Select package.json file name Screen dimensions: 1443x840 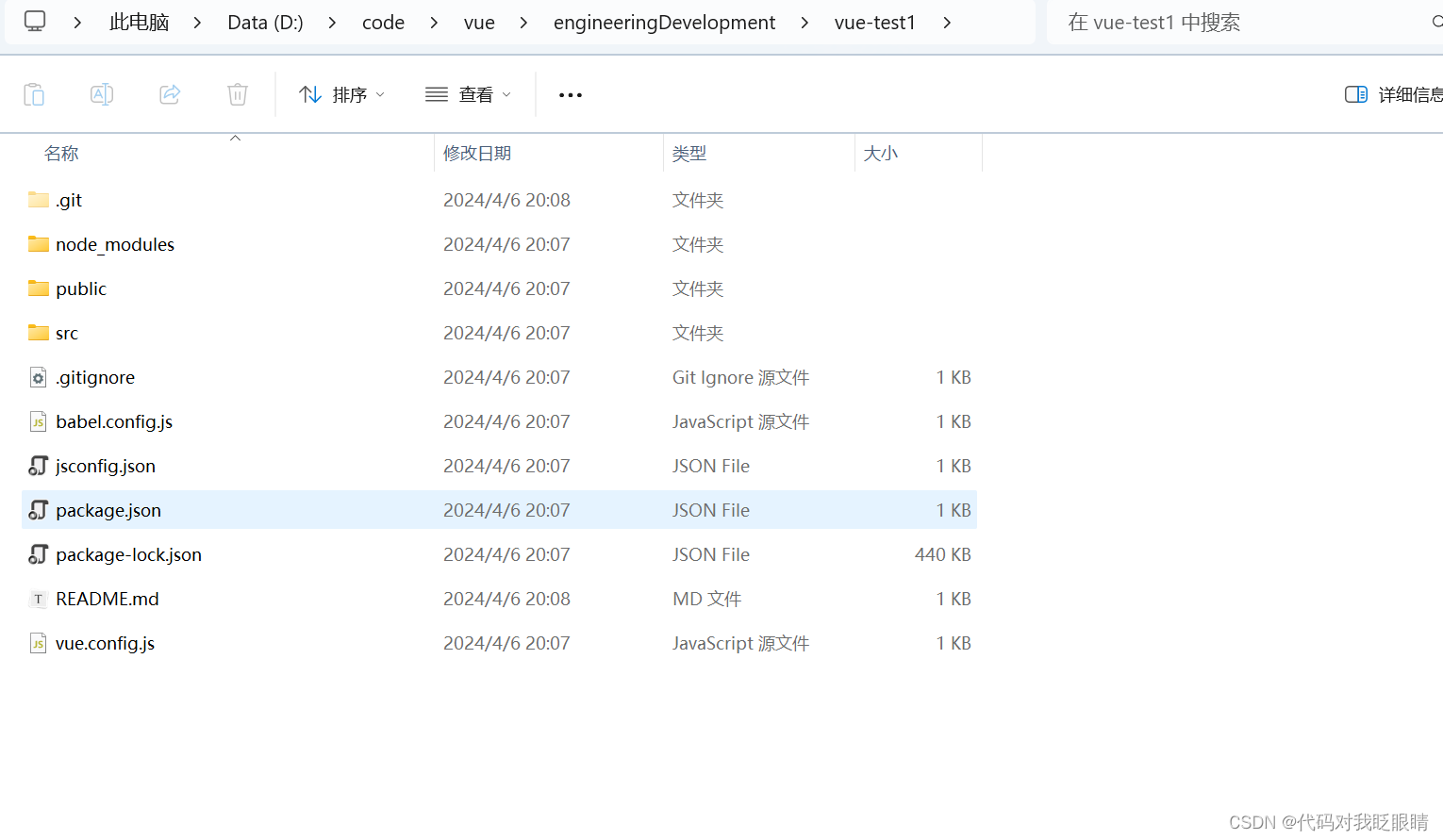(x=108, y=510)
